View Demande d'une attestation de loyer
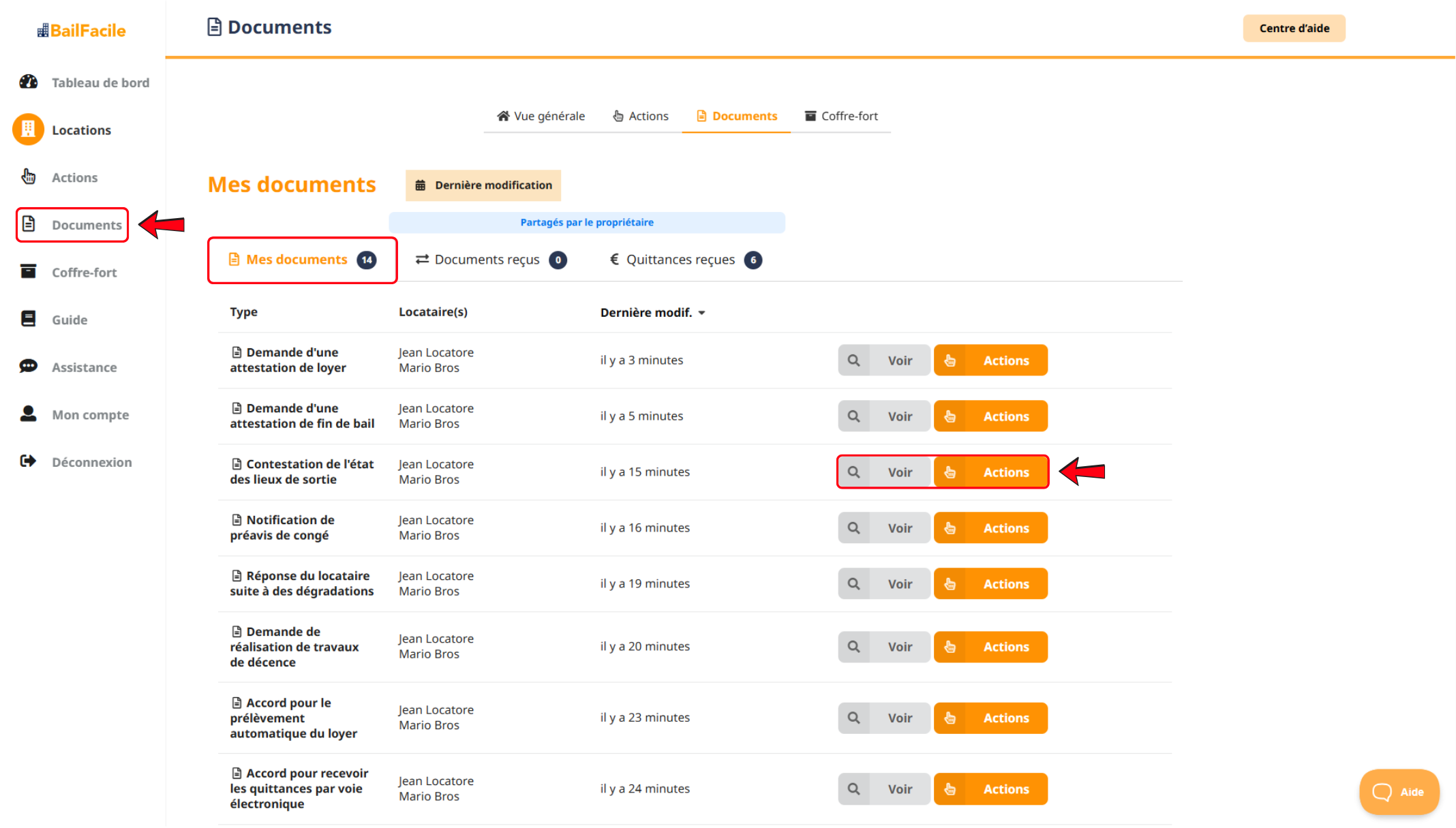 (884, 361)
